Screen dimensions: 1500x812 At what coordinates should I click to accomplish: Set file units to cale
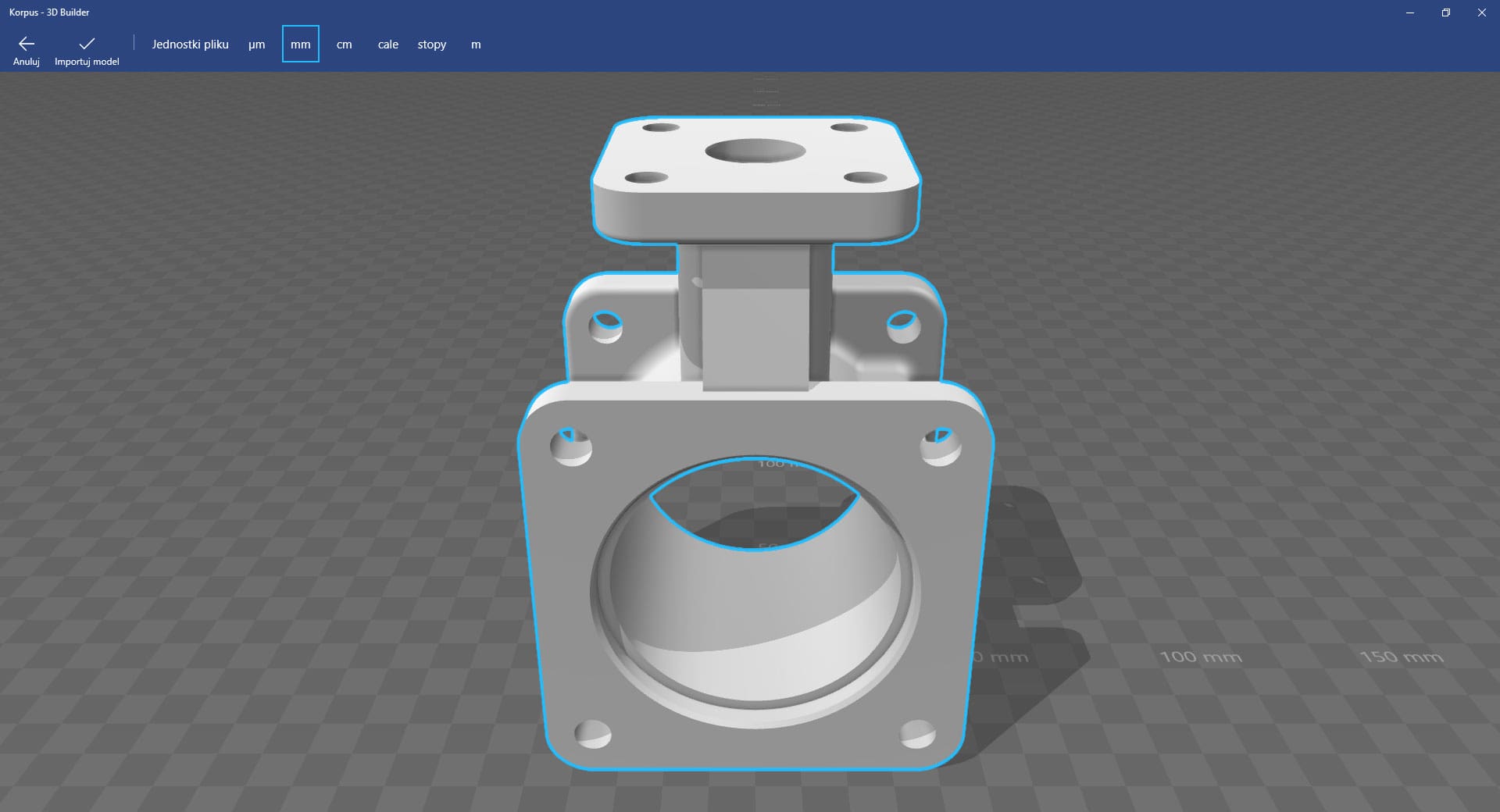(387, 45)
